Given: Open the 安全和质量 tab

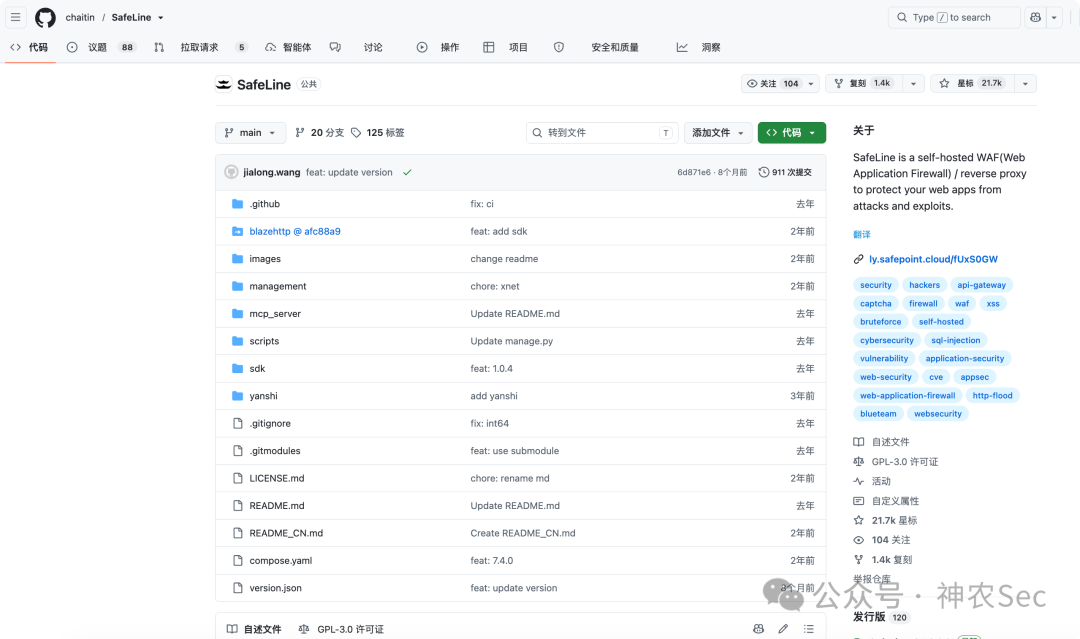Looking at the screenshot, I should [597, 47].
